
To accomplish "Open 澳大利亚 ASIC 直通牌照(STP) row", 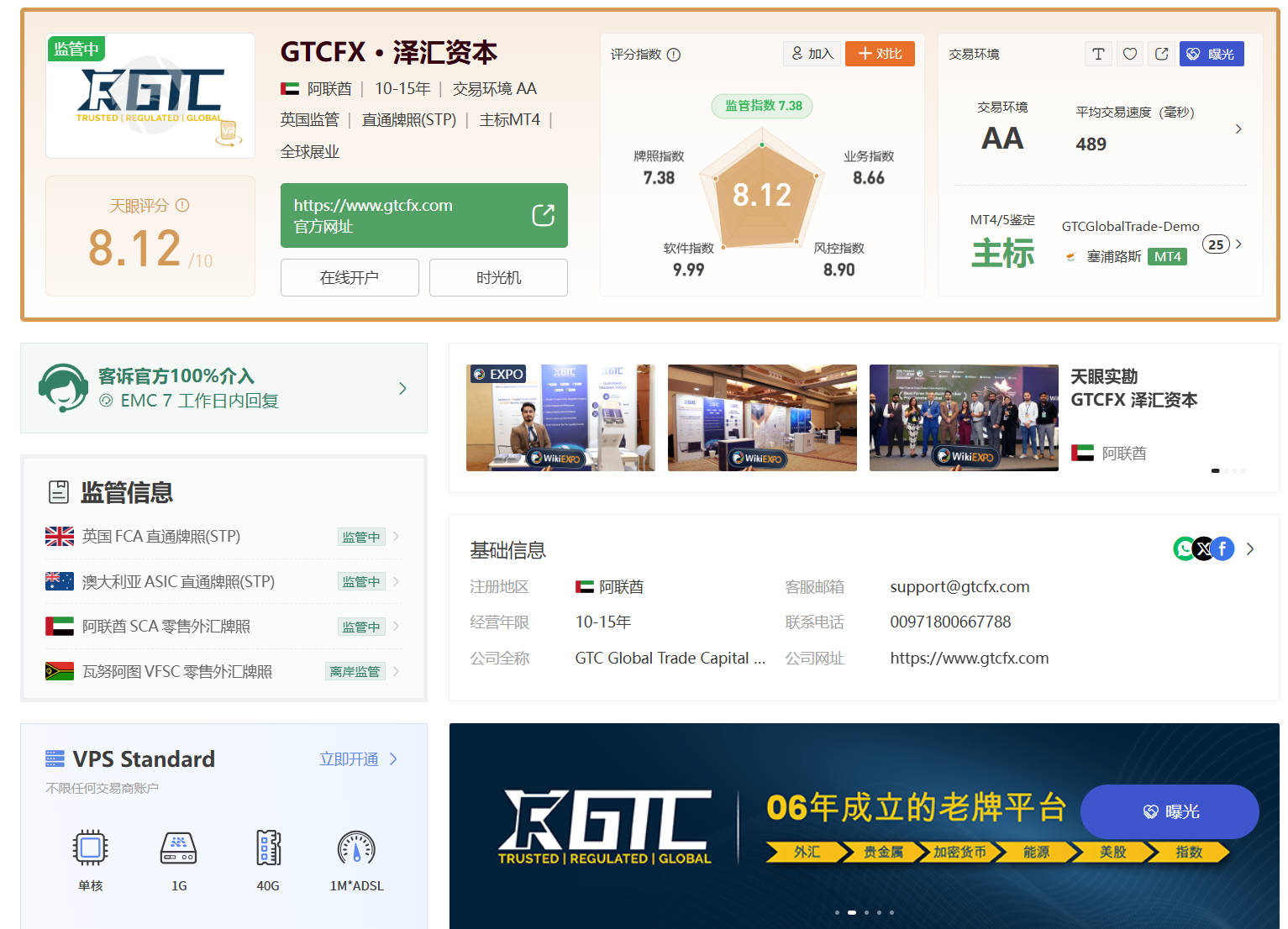I will click(223, 581).
